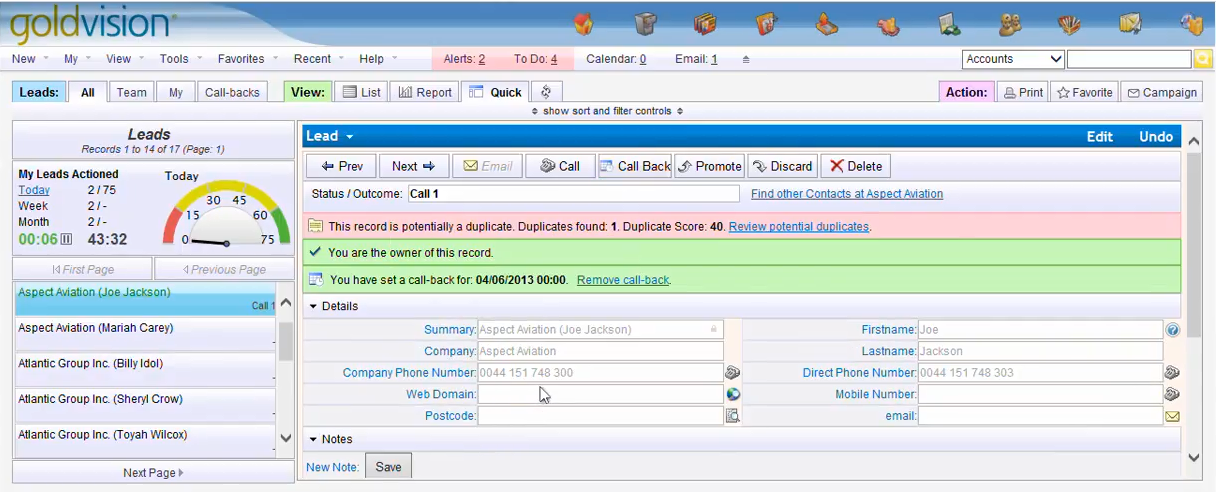The image size is (1216, 492).
Task: Save the new note
Action: click(388, 467)
